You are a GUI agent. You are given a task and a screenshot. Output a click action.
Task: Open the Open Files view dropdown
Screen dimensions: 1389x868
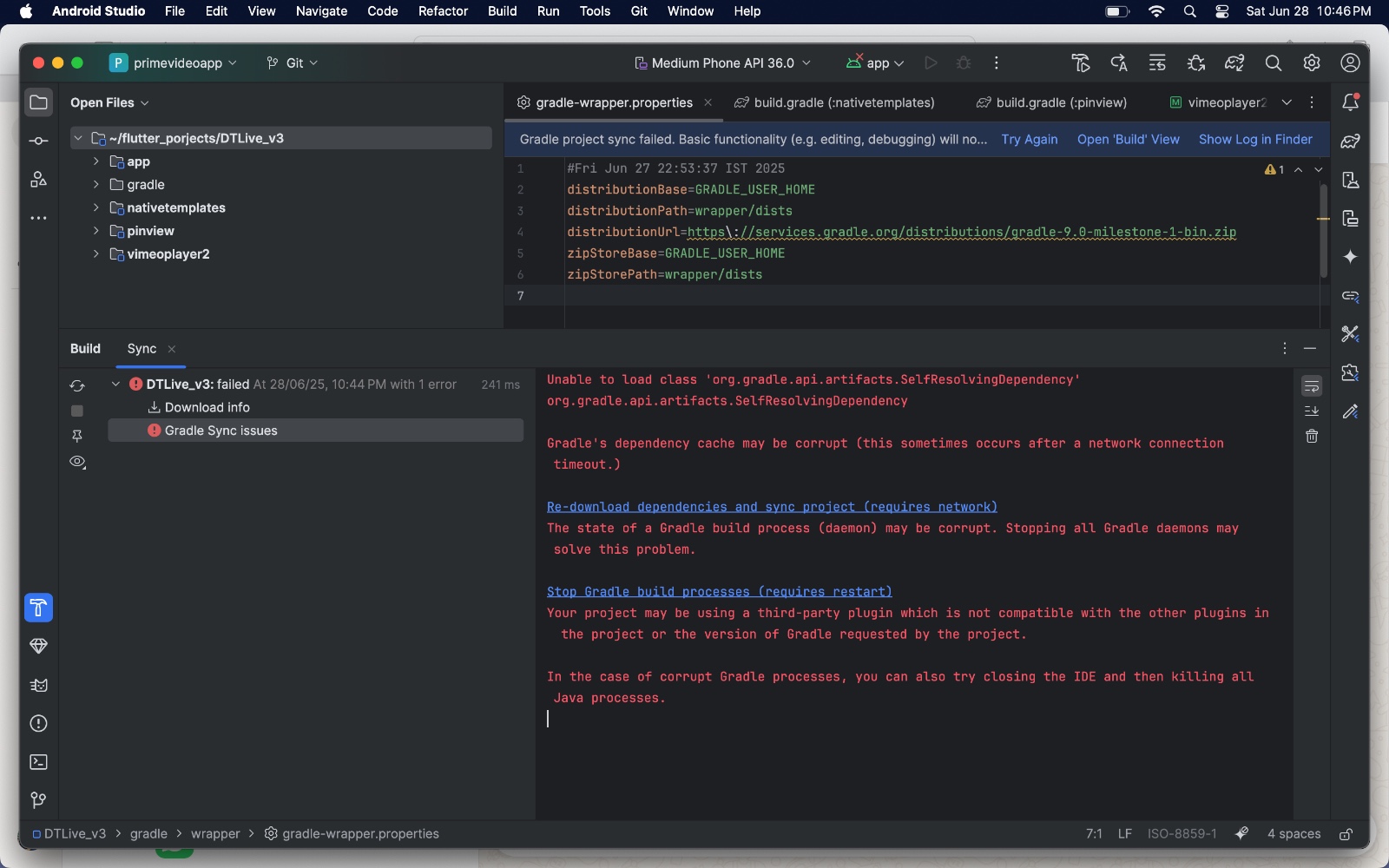point(109,102)
